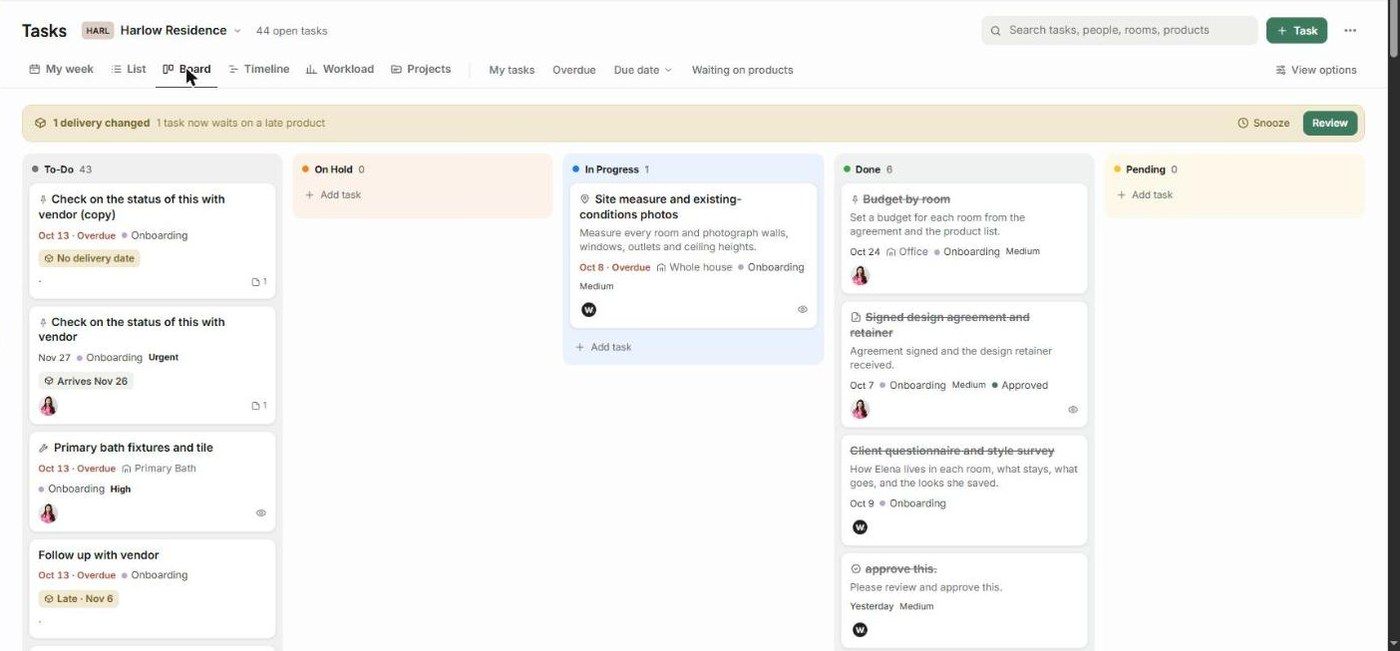Open the Workload tab
This screenshot has width=1400, height=651.
[x=340, y=69]
